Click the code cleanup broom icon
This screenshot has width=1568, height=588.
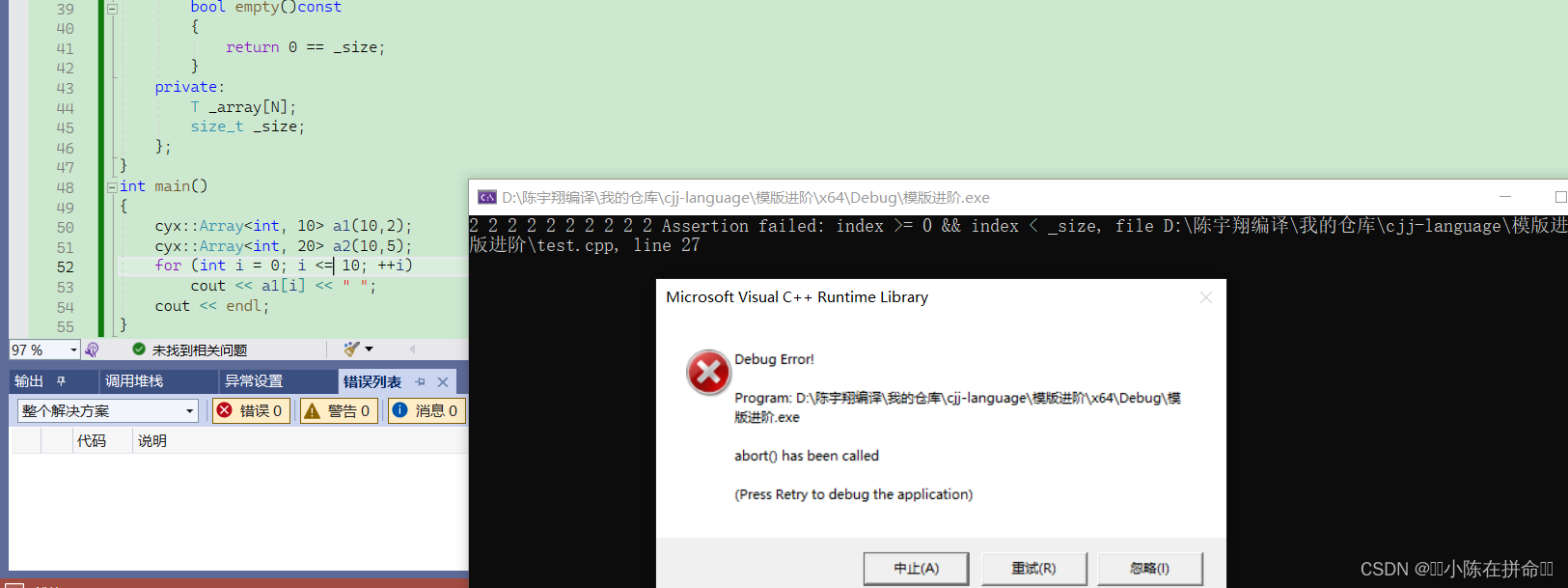pos(351,349)
